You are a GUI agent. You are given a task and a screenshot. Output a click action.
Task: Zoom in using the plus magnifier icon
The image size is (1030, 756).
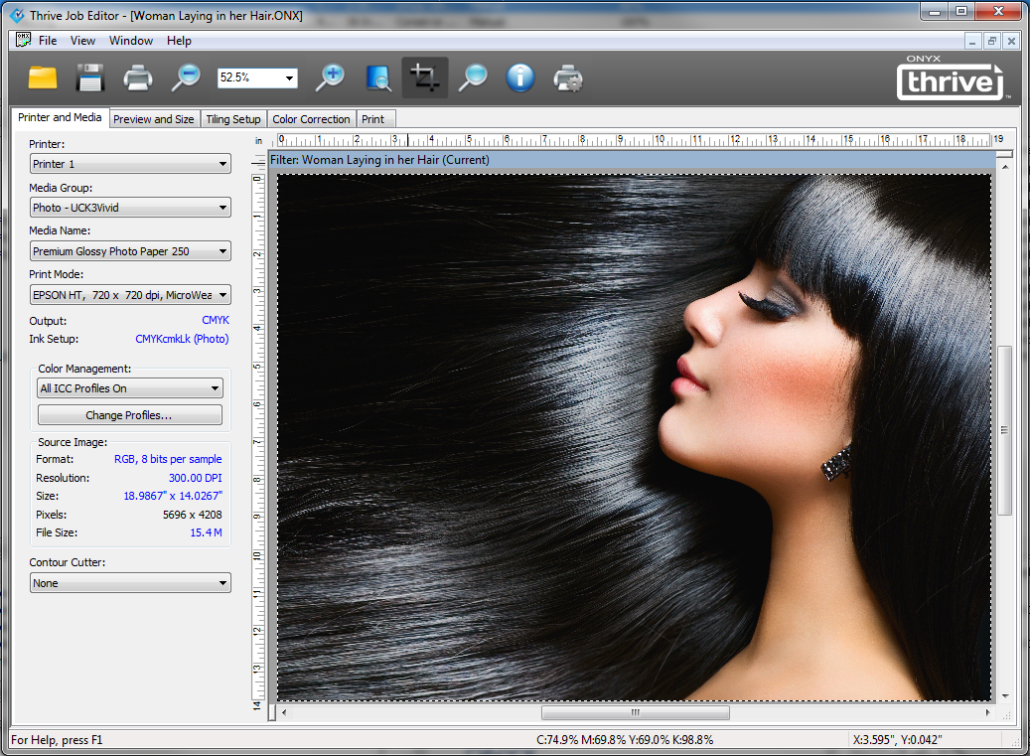pyautogui.click(x=329, y=77)
